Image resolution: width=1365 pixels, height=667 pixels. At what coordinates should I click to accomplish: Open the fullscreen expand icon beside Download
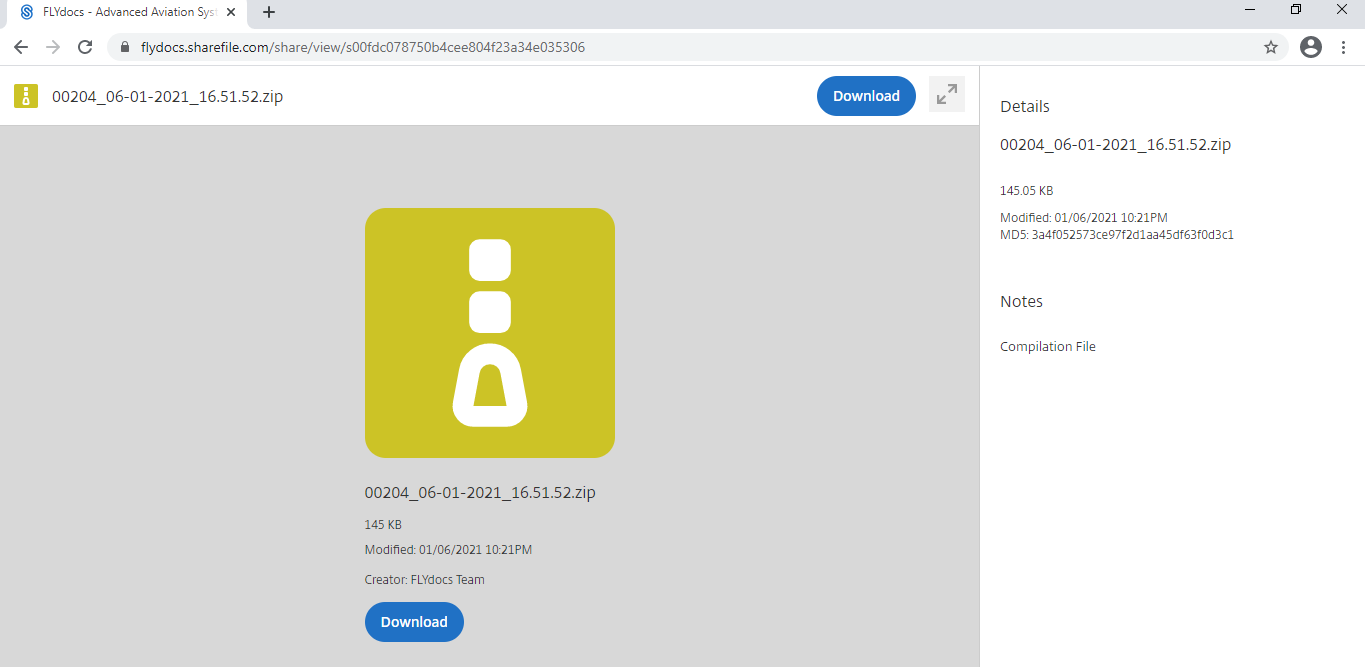[x=945, y=95]
